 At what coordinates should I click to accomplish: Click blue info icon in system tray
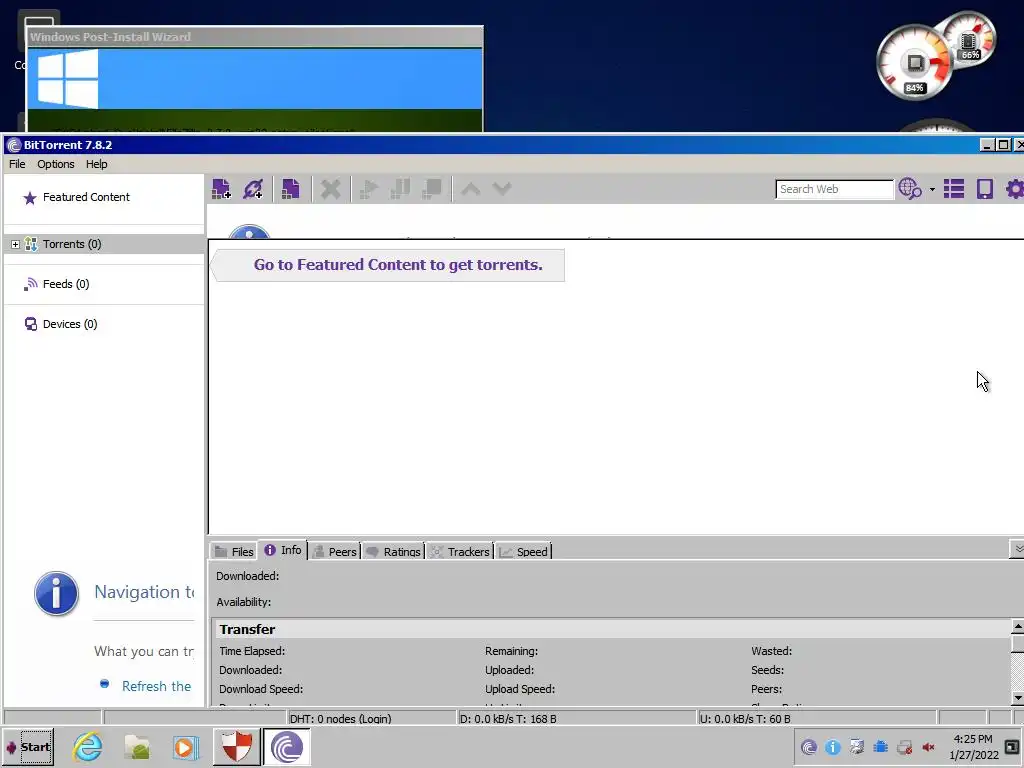833,747
